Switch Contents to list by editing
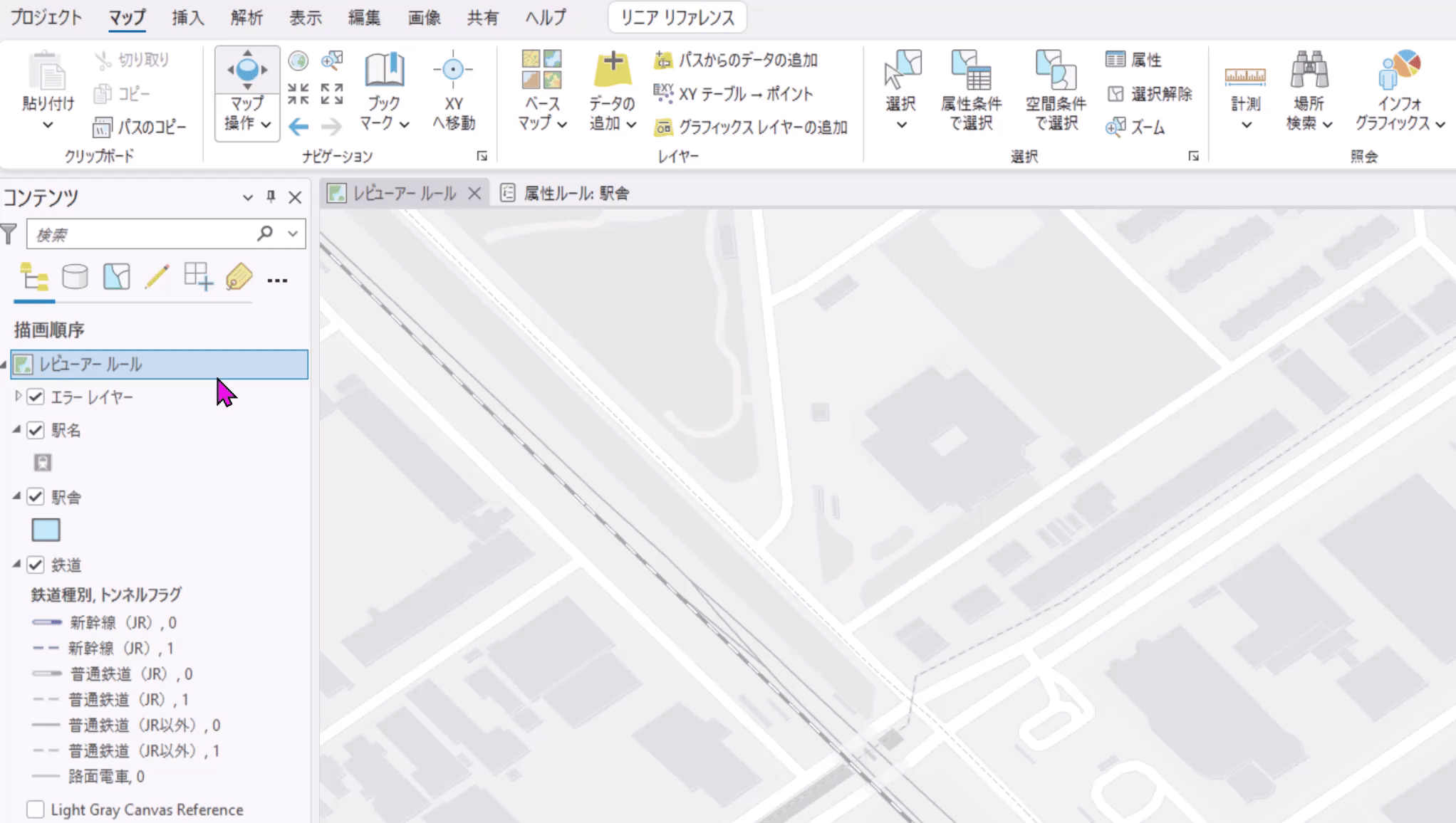Viewport: 1456px width, 823px height. point(157,278)
